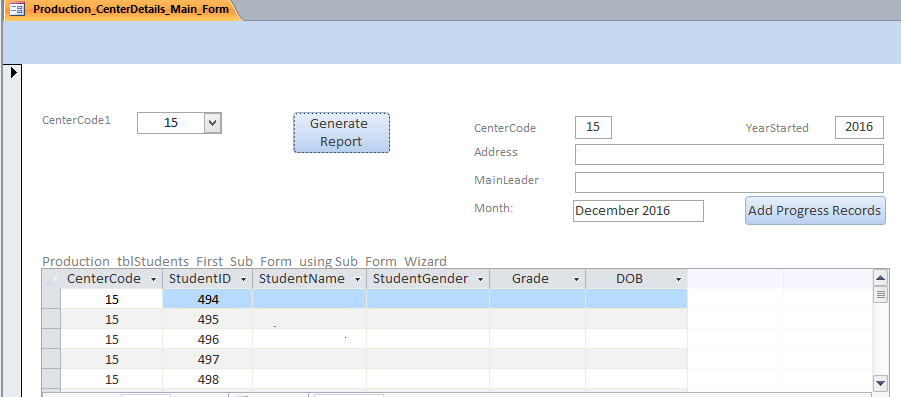
Task: Click the Add Progress Records button
Action: tap(815, 210)
